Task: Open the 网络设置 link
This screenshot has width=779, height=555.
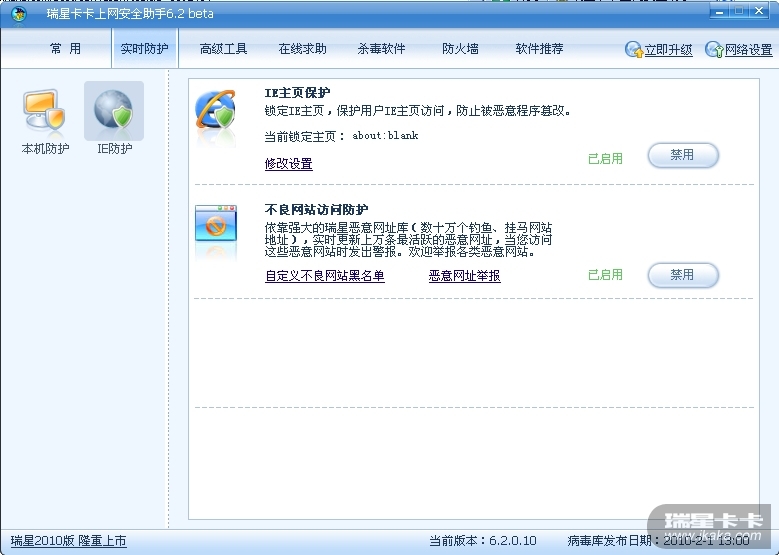Action: point(748,50)
